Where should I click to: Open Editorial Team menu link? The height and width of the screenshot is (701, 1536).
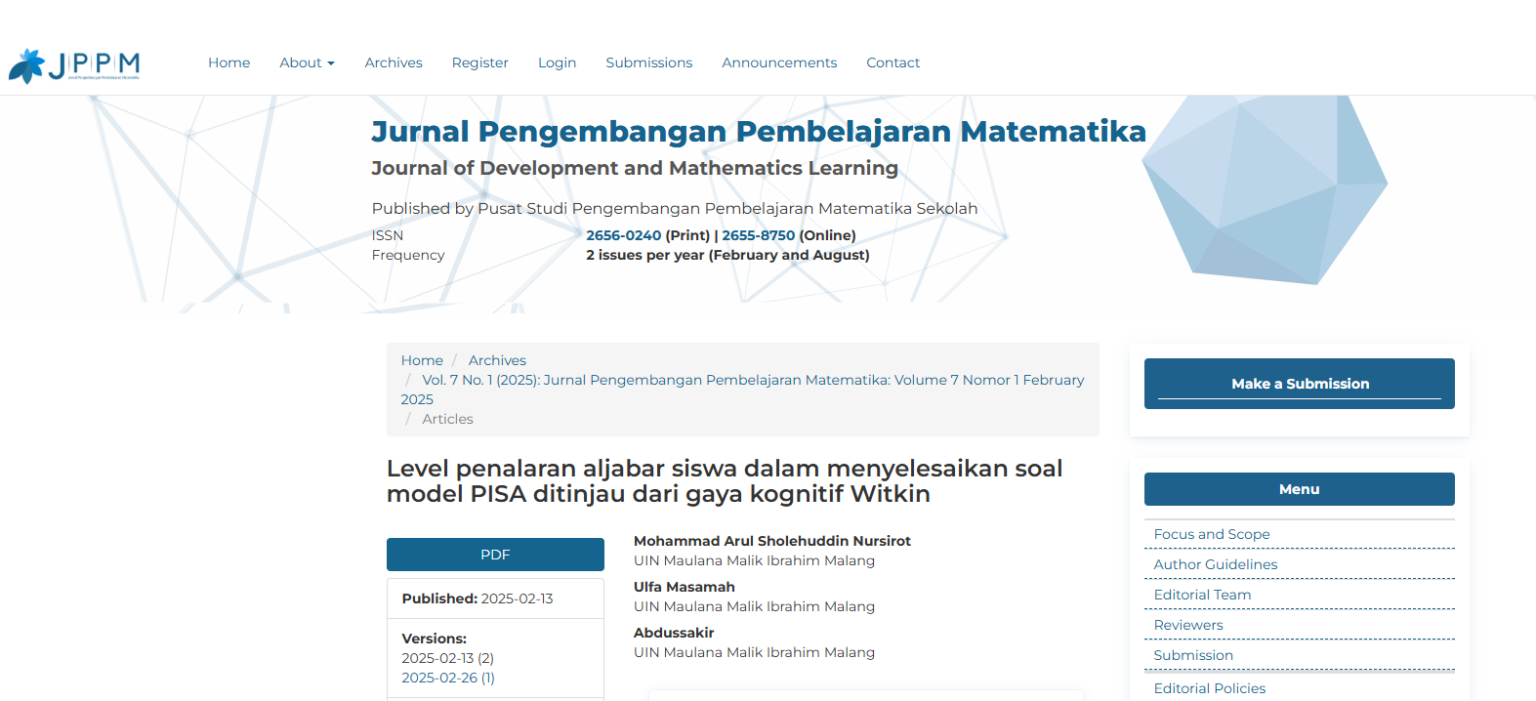click(x=1202, y=594)
